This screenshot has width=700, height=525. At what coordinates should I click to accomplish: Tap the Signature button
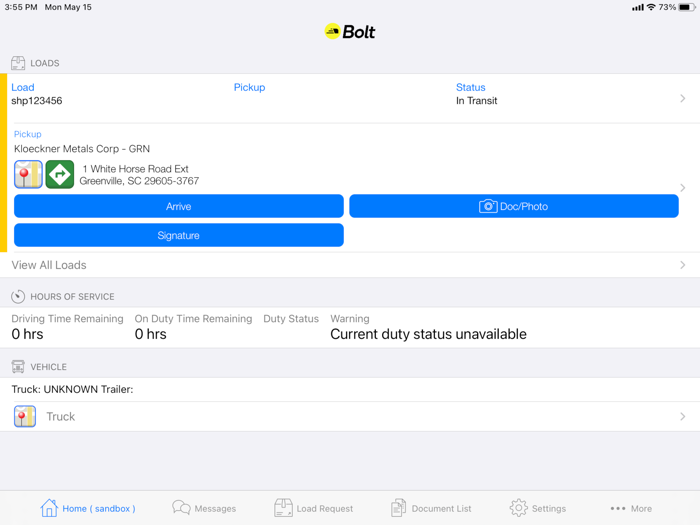click(x=179, y=235)
